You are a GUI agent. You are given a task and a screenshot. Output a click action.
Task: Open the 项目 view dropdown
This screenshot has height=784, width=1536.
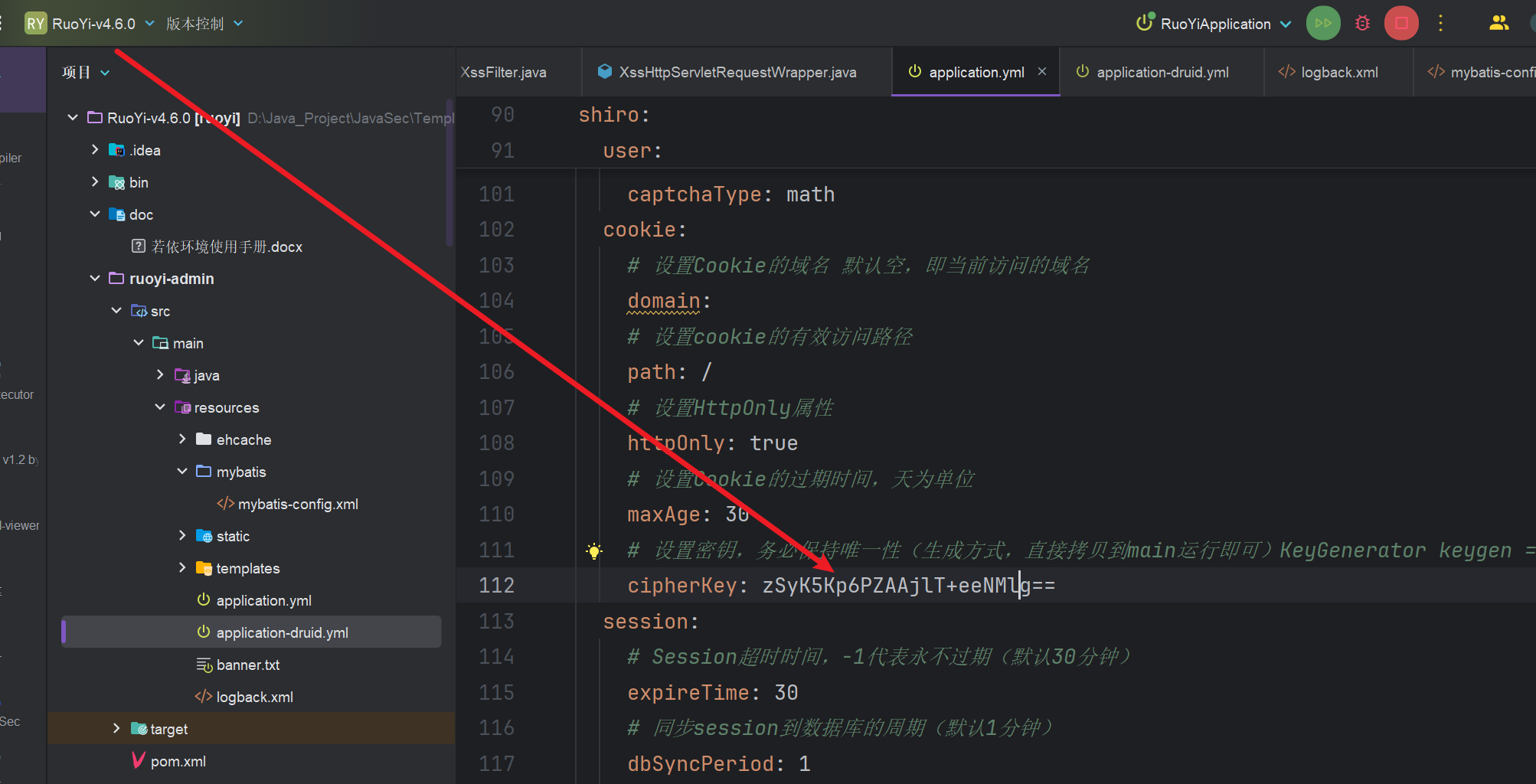tap(86, 73)
